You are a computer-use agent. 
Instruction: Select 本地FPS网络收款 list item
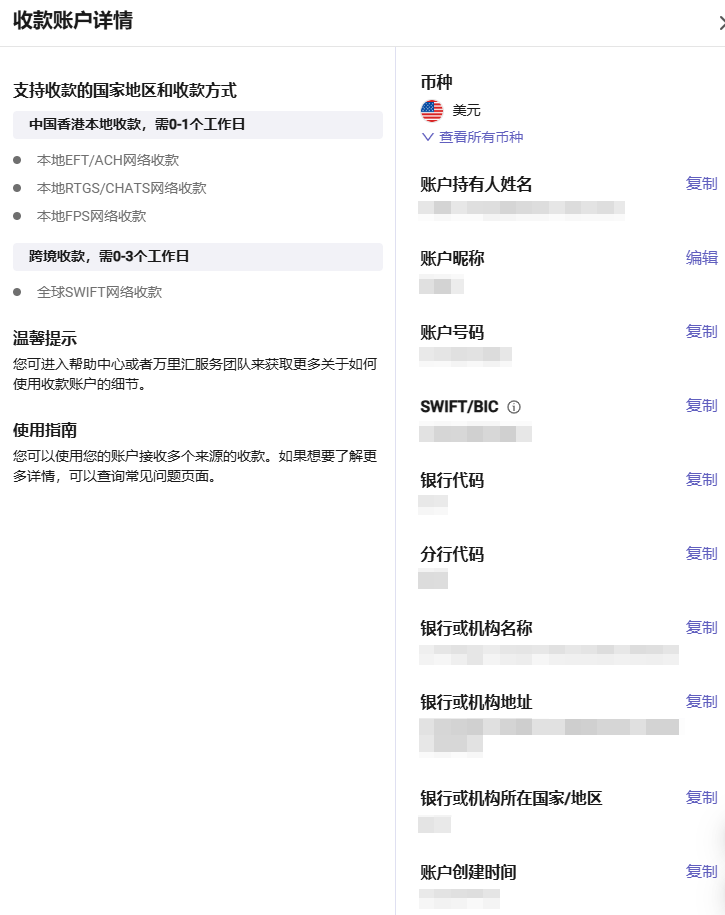91,216
